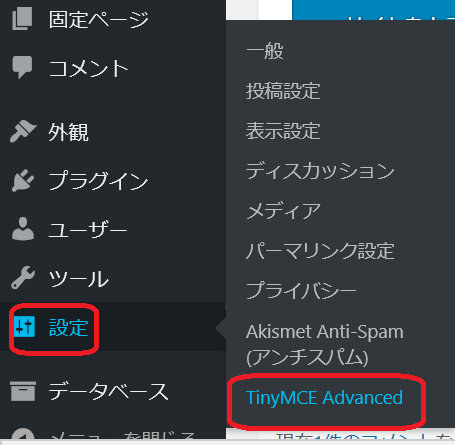Viewport: 455px width, 445px height.
Task: Click the 設定 sliders icon
Action: (x=24, y=327)
